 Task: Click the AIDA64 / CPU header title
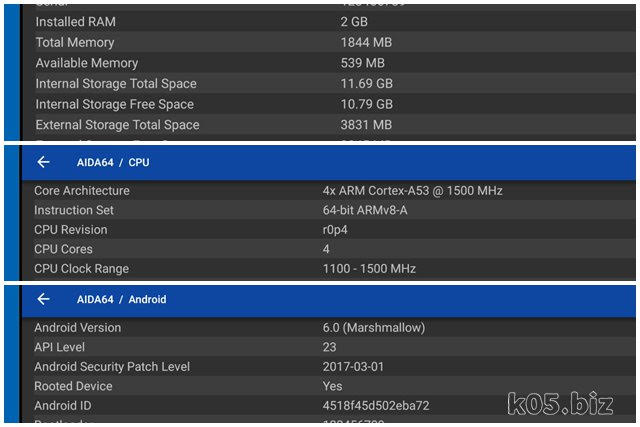click(x=113, y=162)
